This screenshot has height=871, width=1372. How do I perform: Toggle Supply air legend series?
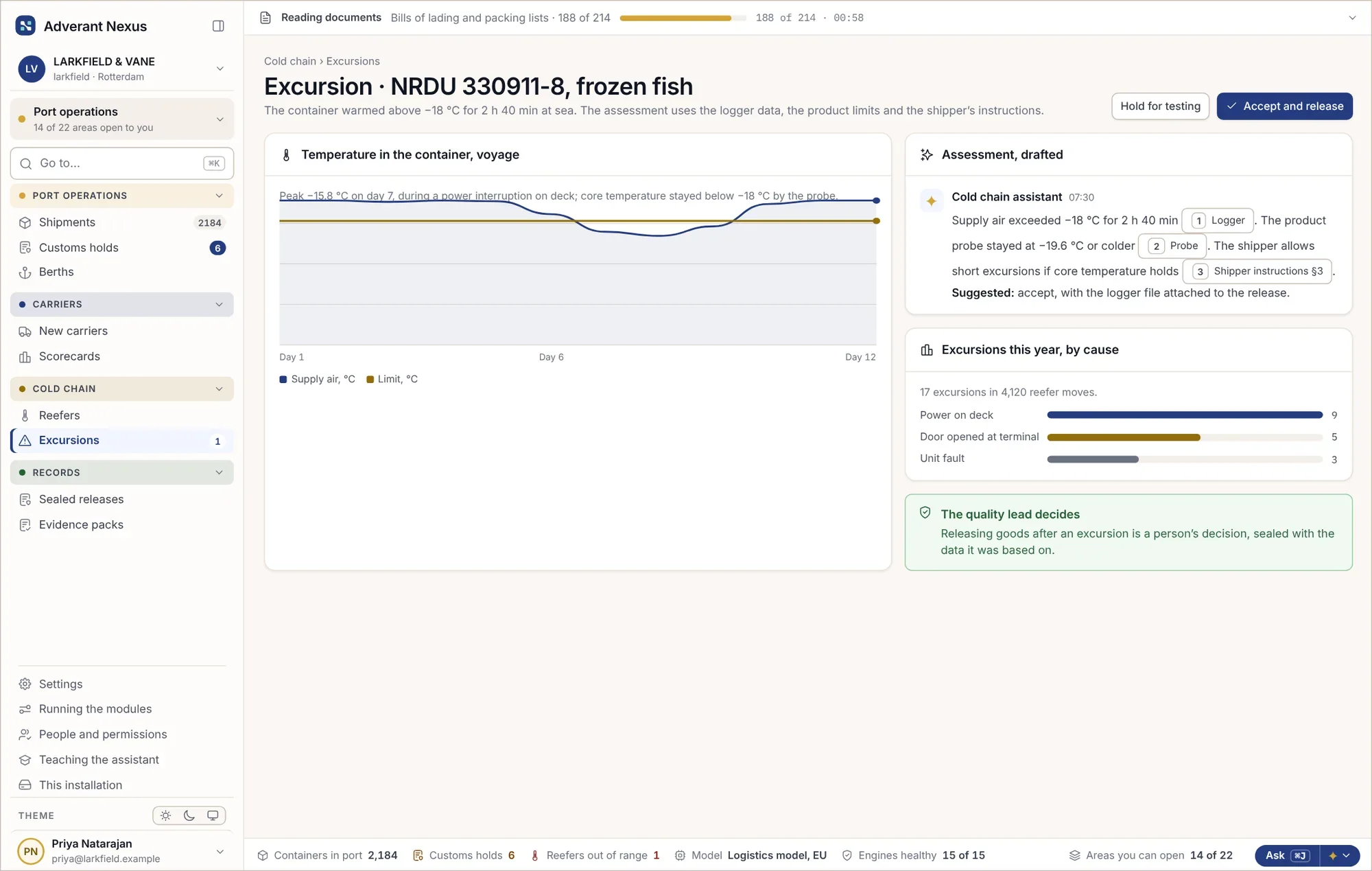(x=318, y=380)
